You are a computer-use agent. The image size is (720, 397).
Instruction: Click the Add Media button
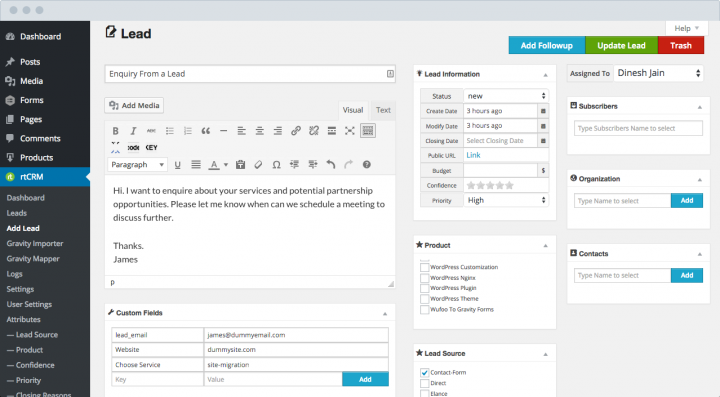click(134, 106)
